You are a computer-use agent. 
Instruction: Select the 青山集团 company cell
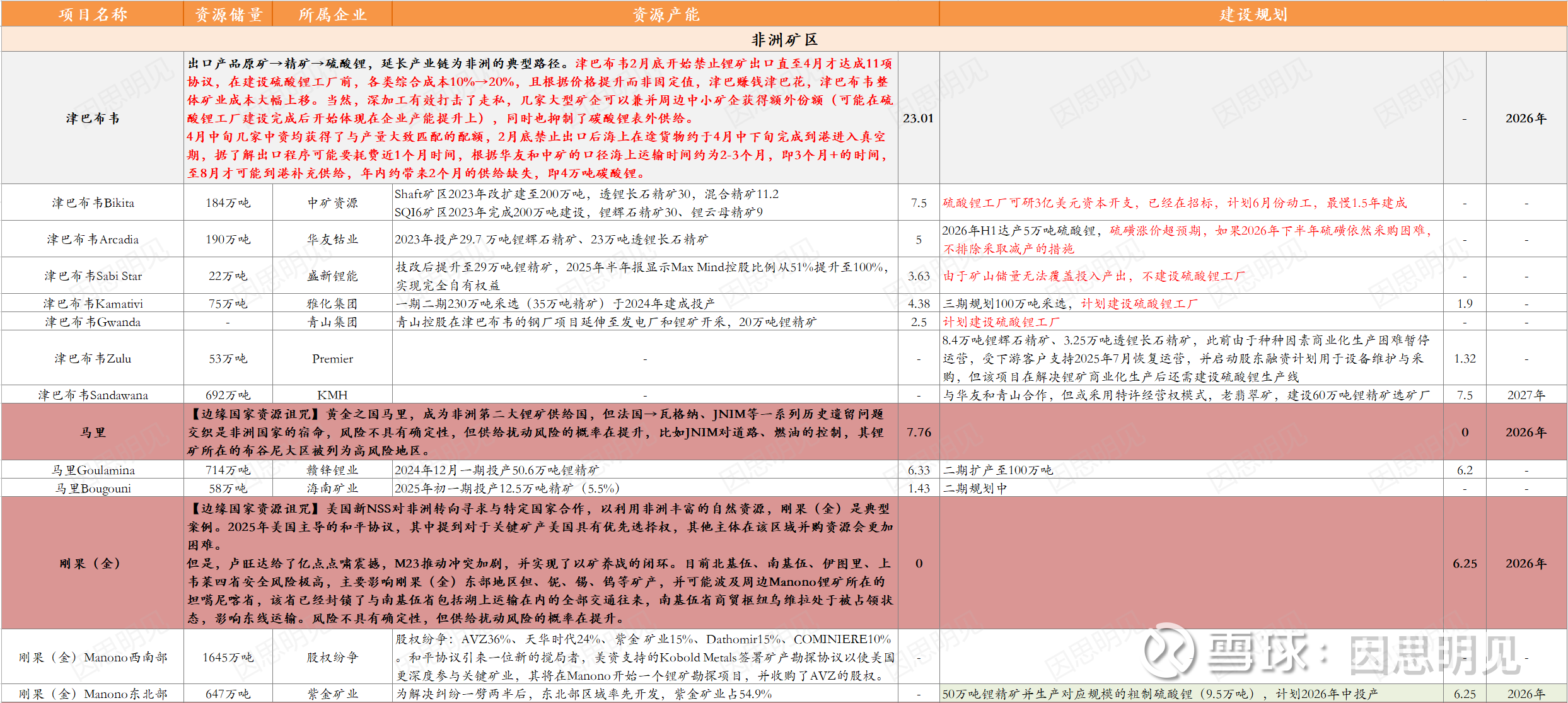332,322
